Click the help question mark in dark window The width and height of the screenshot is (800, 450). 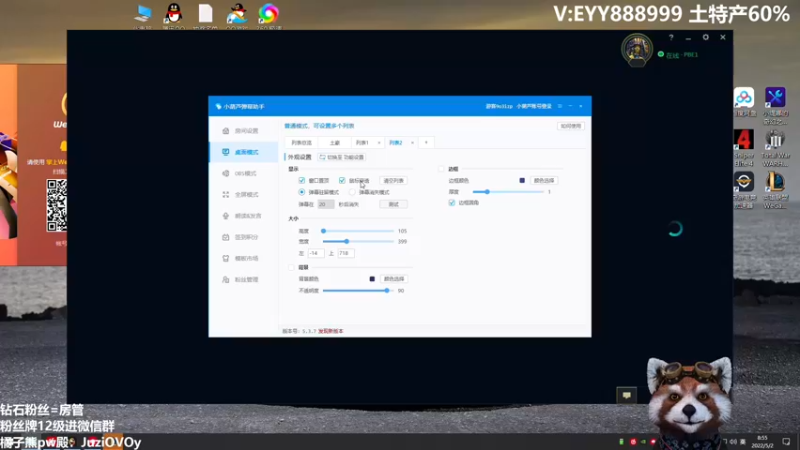coord(671,37)
